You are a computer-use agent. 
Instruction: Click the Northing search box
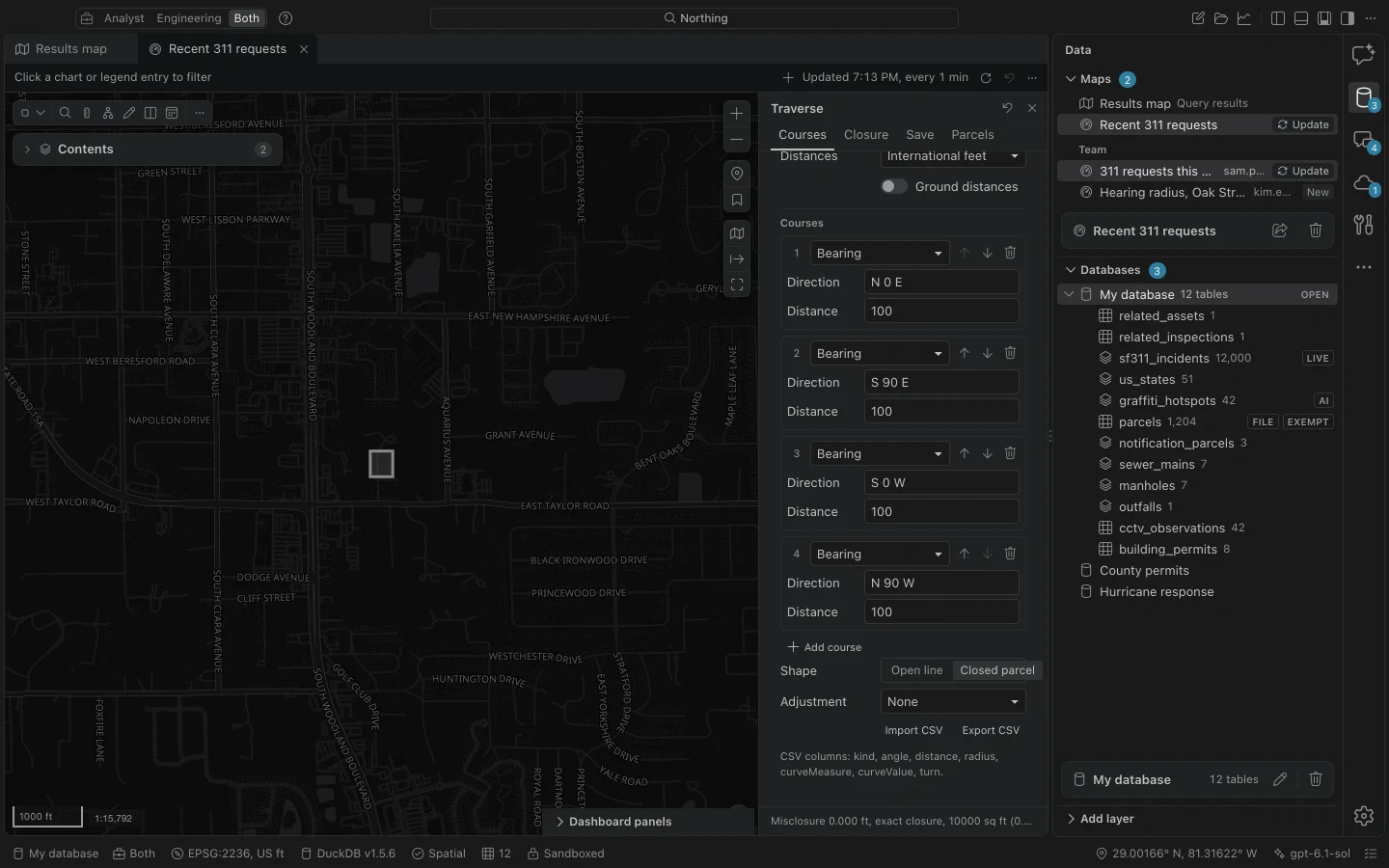(694, 18)
